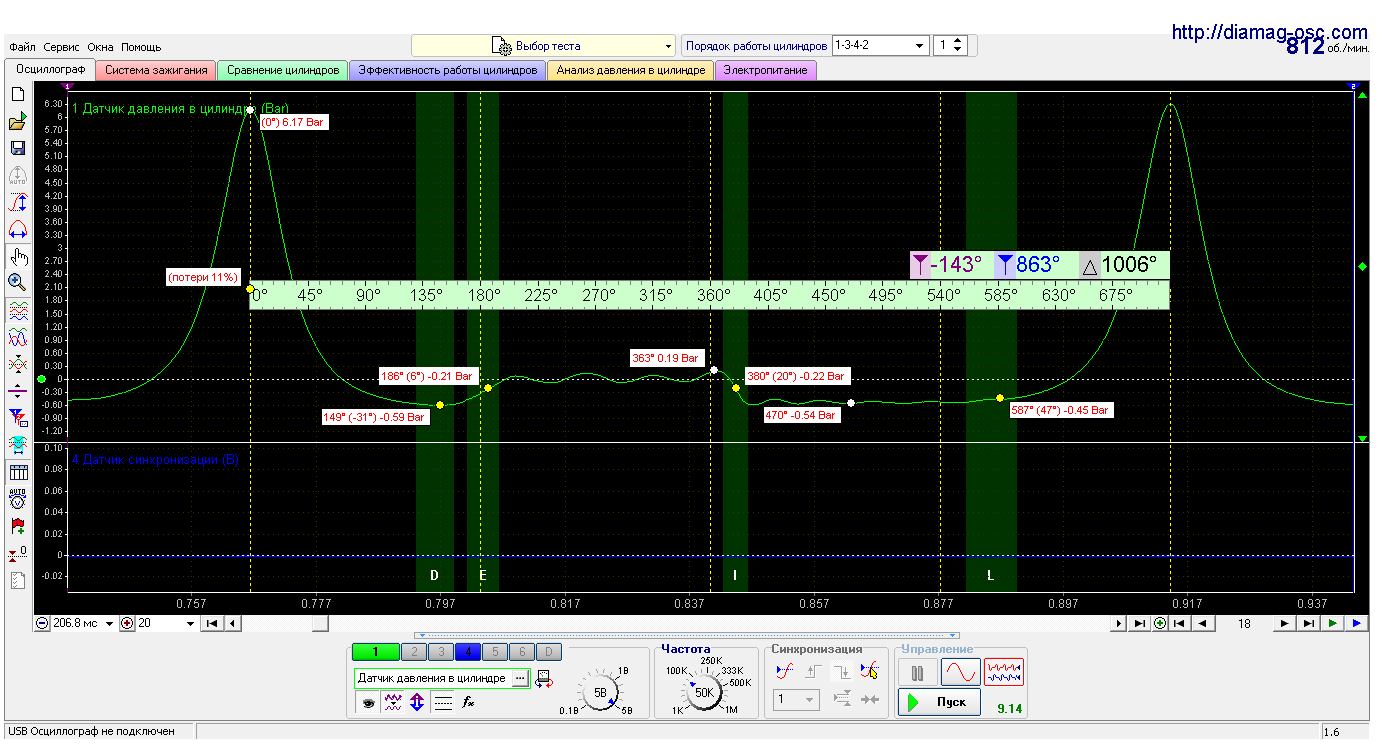The image size is (1382, 744).
Task: Open the fx function icon
Action: 468,703
